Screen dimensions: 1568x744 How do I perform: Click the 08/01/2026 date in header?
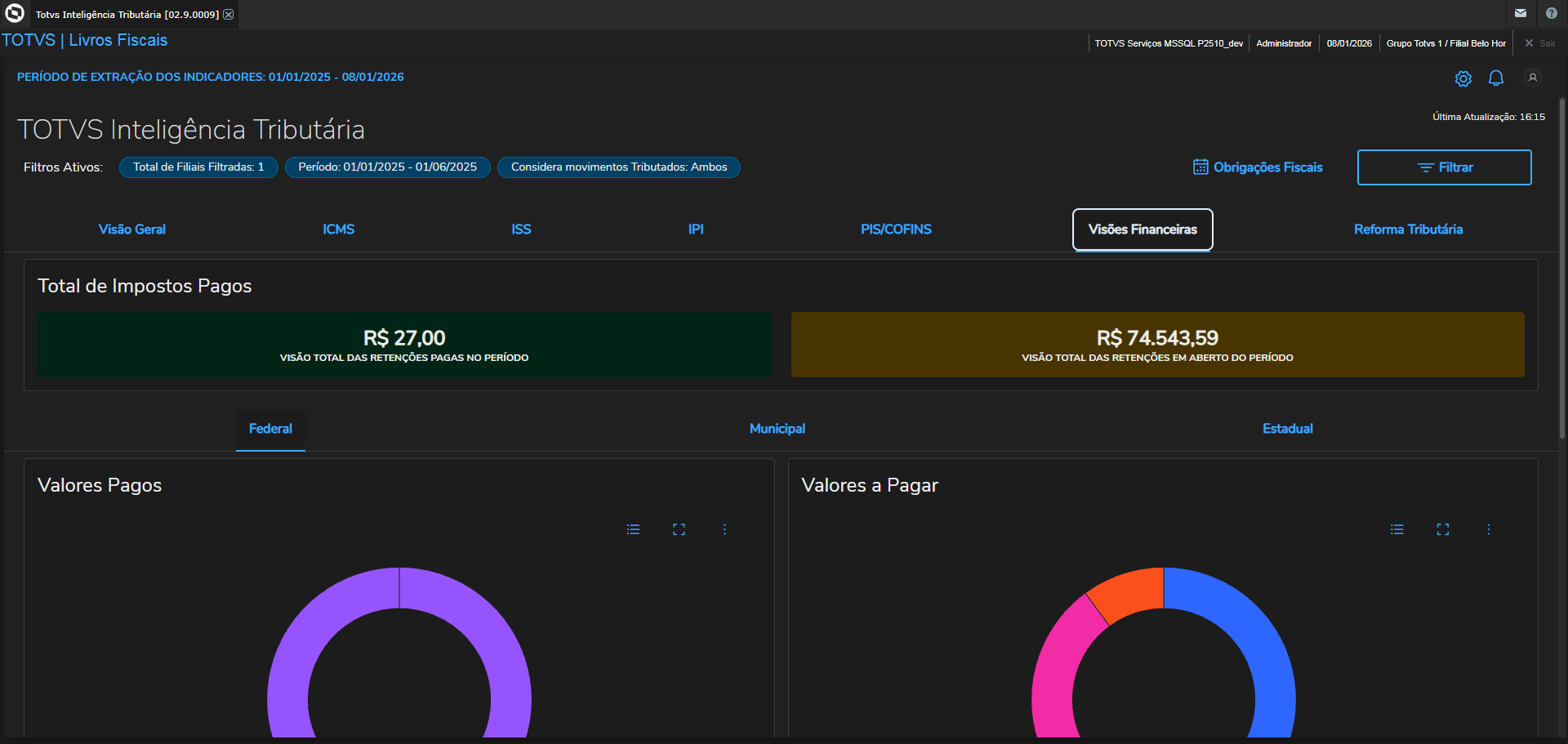[x=1349, y=43]
